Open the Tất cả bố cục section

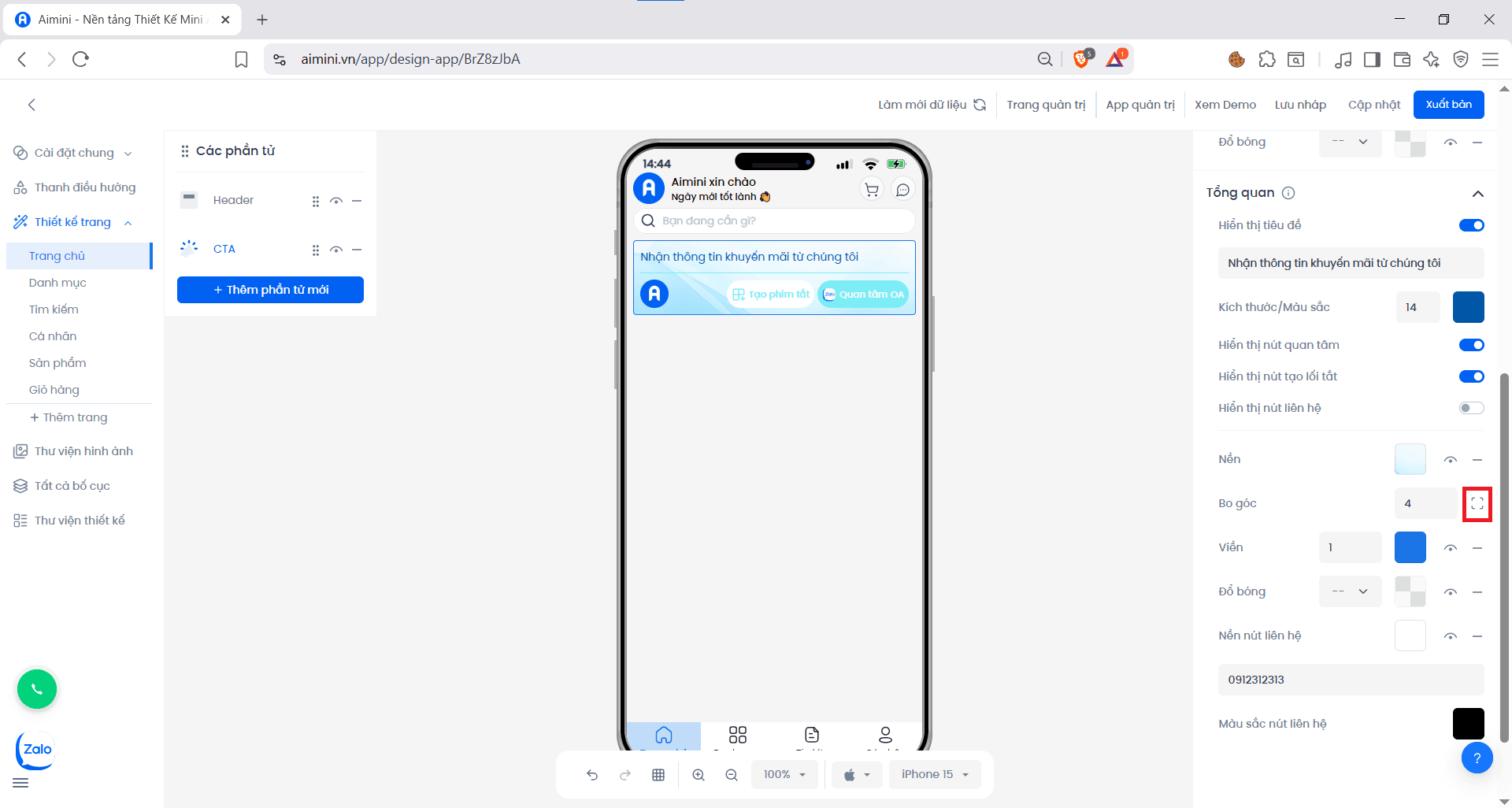point(71,485)
